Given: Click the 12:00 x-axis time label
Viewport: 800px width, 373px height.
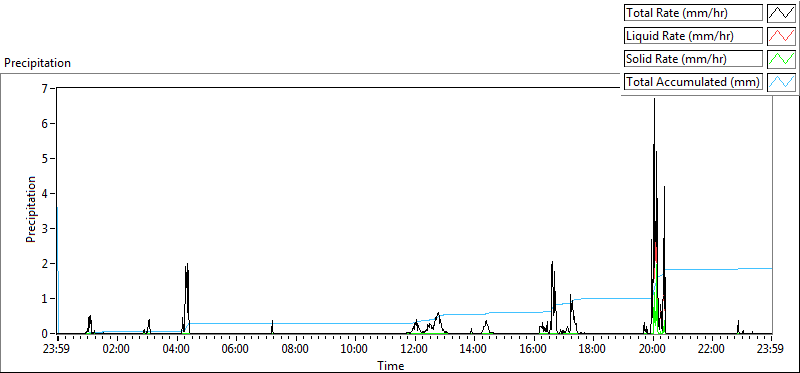Looking at the screenshot, I should (x=414, y=350).
